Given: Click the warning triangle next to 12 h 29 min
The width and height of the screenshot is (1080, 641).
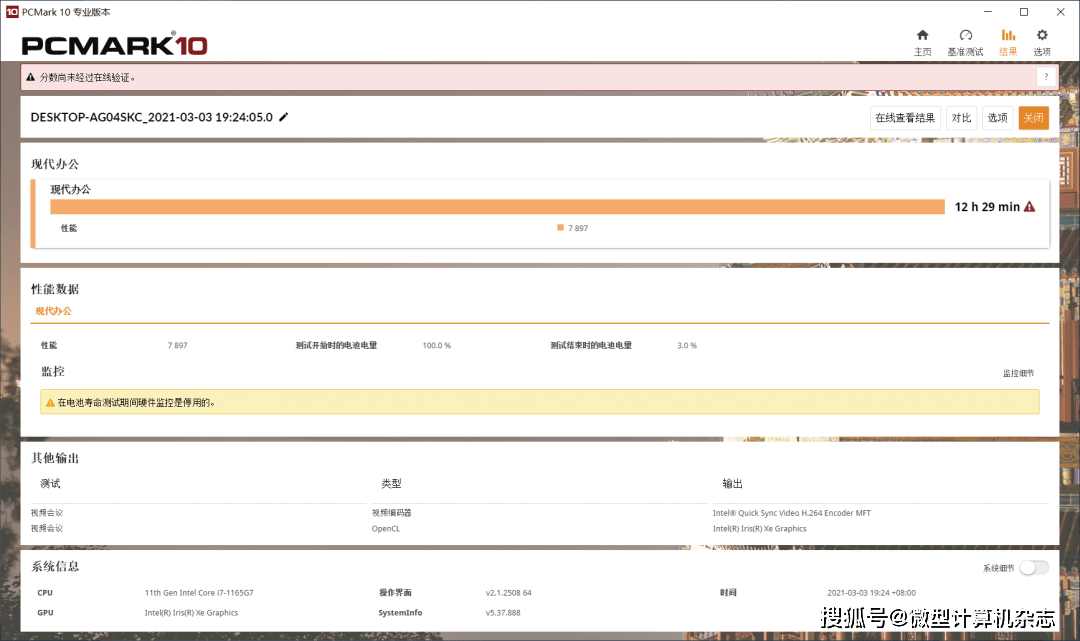Looking at the screenshot, I should 1028,206.
